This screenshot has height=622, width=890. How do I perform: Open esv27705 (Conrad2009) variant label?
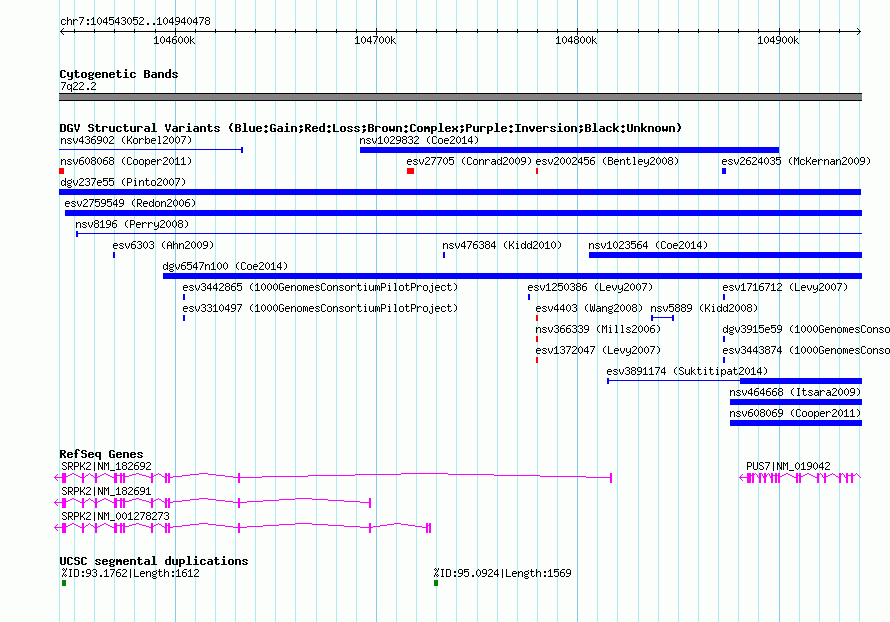coord(469,161)
